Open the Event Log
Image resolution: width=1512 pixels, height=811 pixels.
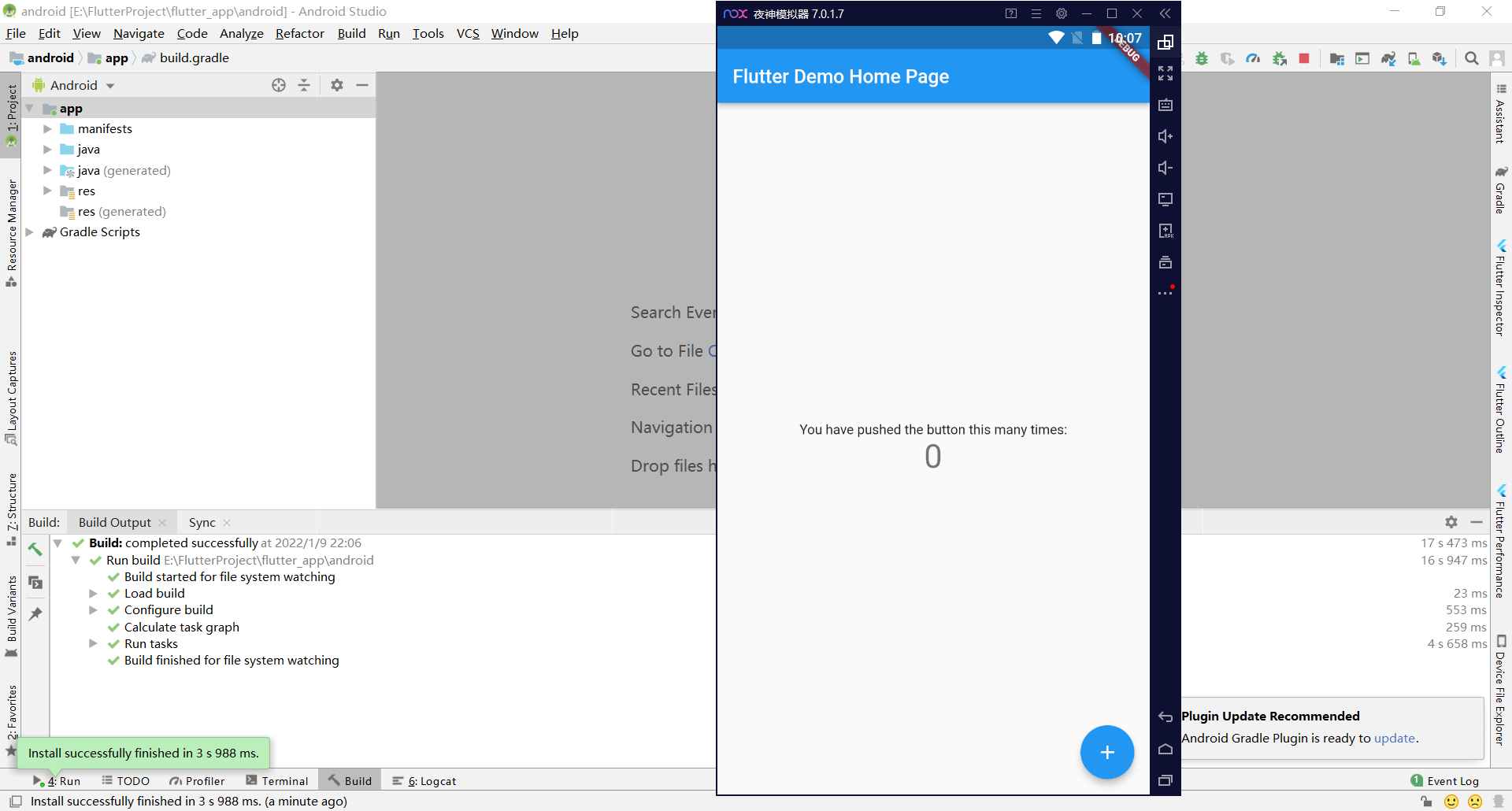click(x=1445, y=781)
